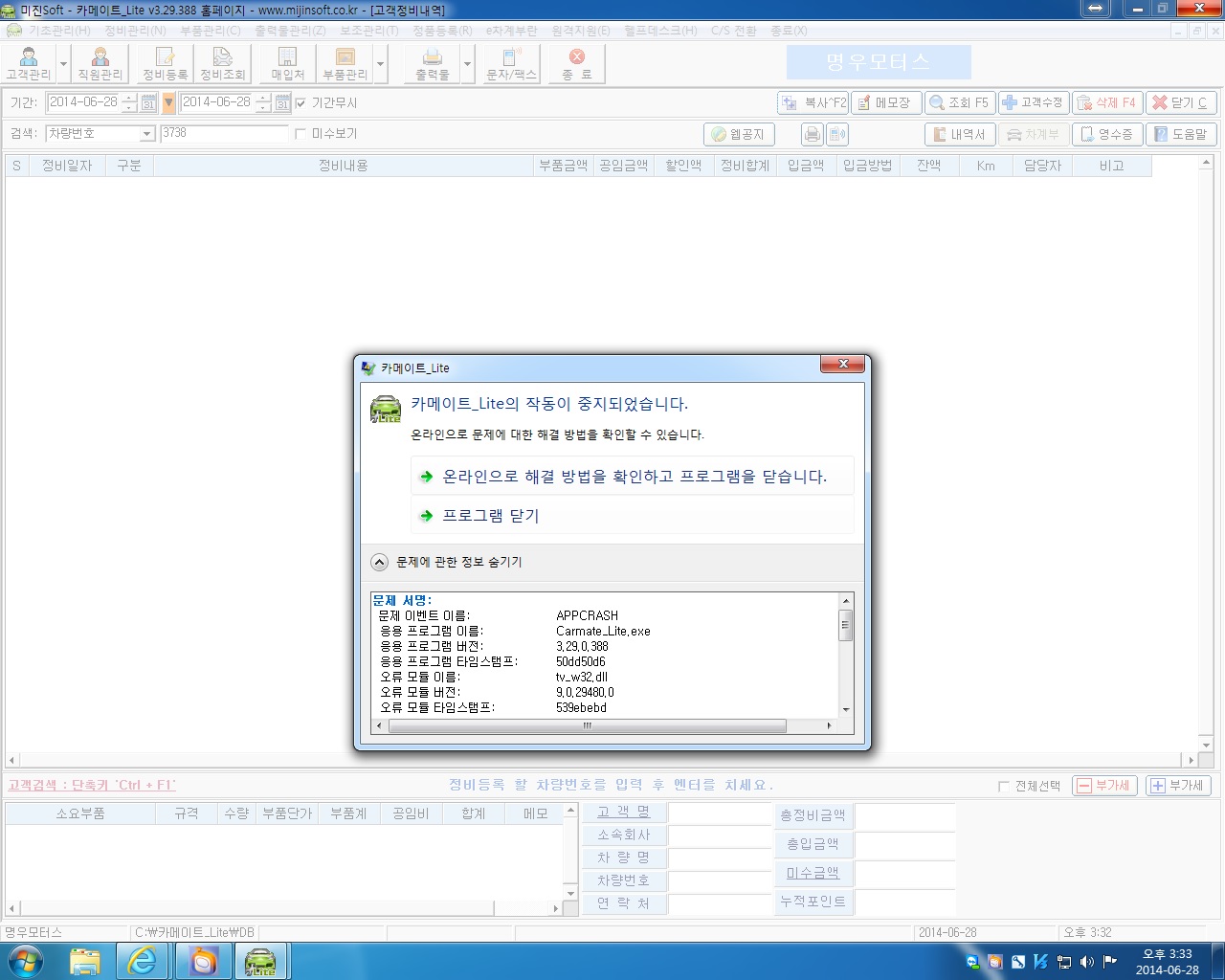Click the 미수금액 underlined label

(813, 873)
